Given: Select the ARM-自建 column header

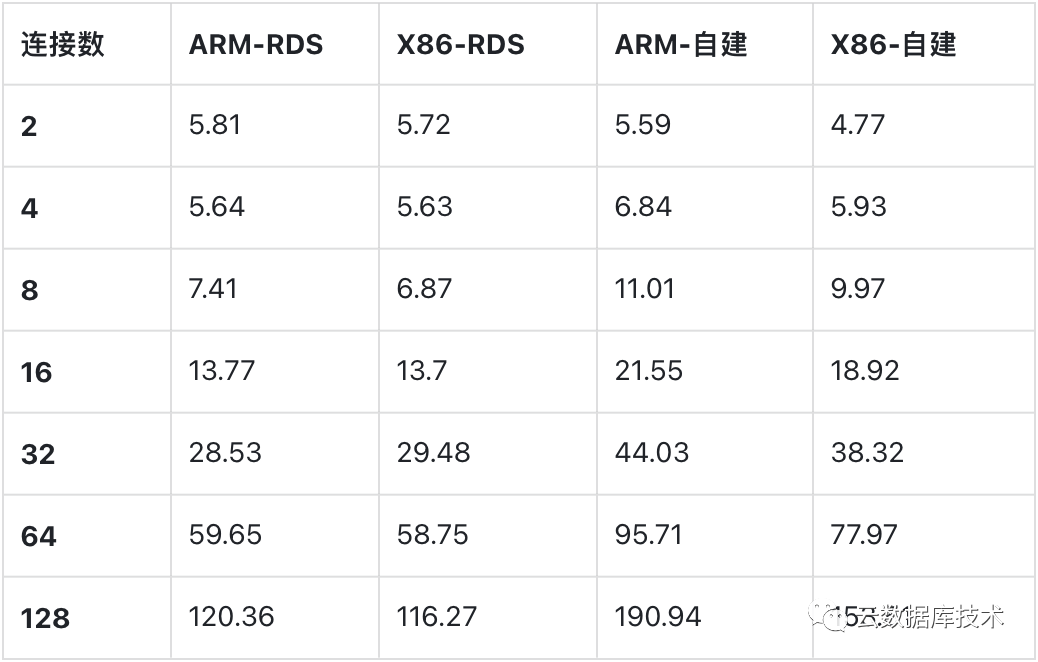Looking at the screenshot, I should (x=681, y=45).
